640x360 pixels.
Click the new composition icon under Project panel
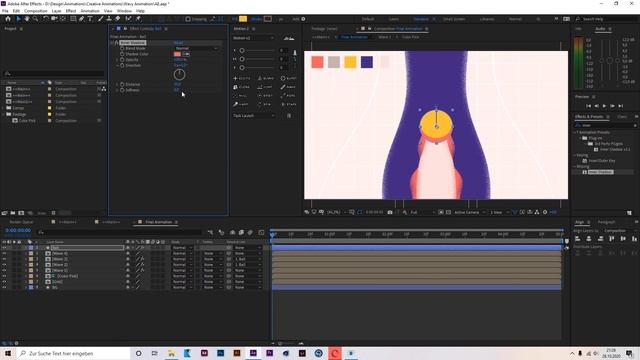coord(21,213)
